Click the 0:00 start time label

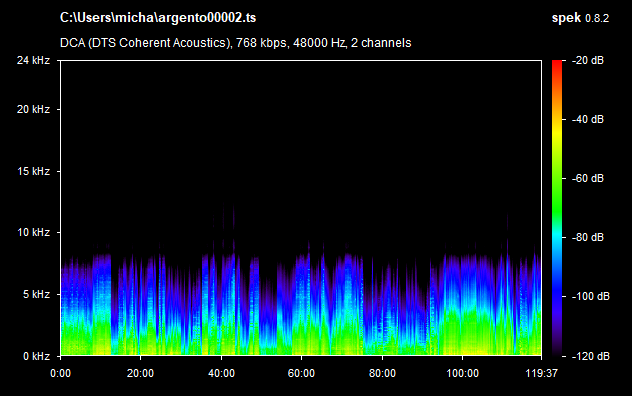point(60,373)
